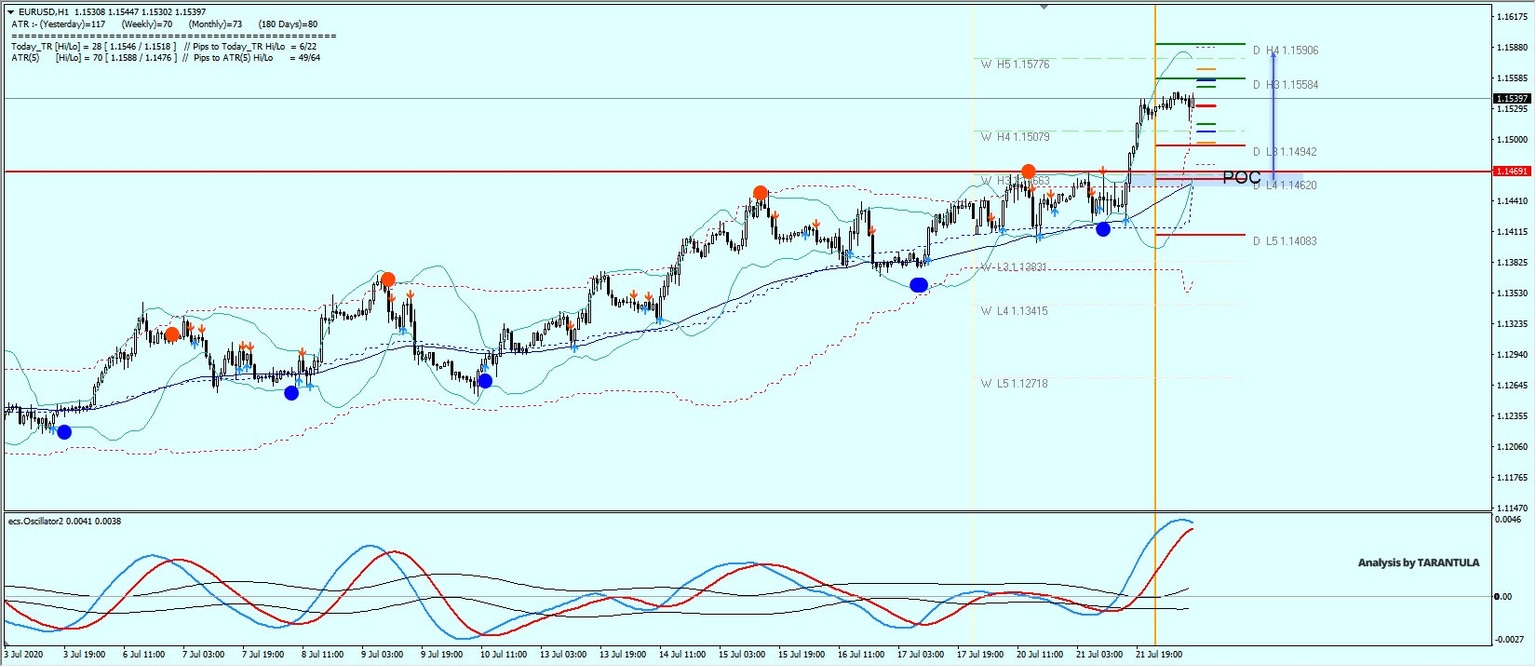The width and height of the screenshot is (1536, 667).
Task: Click the 3 Jul 2020 time axis label
Action: click(23, 656)
